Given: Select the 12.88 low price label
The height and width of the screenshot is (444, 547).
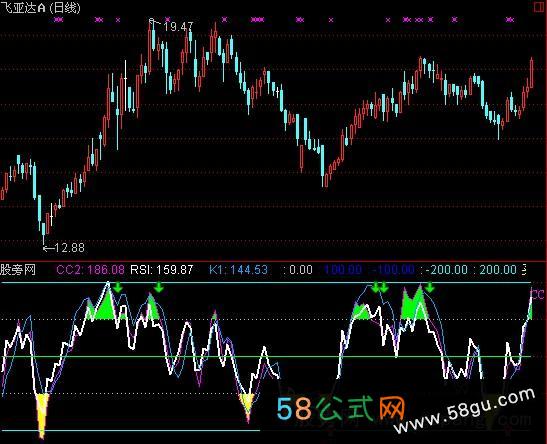Looking at the screenshot, I should pos(69,248).
